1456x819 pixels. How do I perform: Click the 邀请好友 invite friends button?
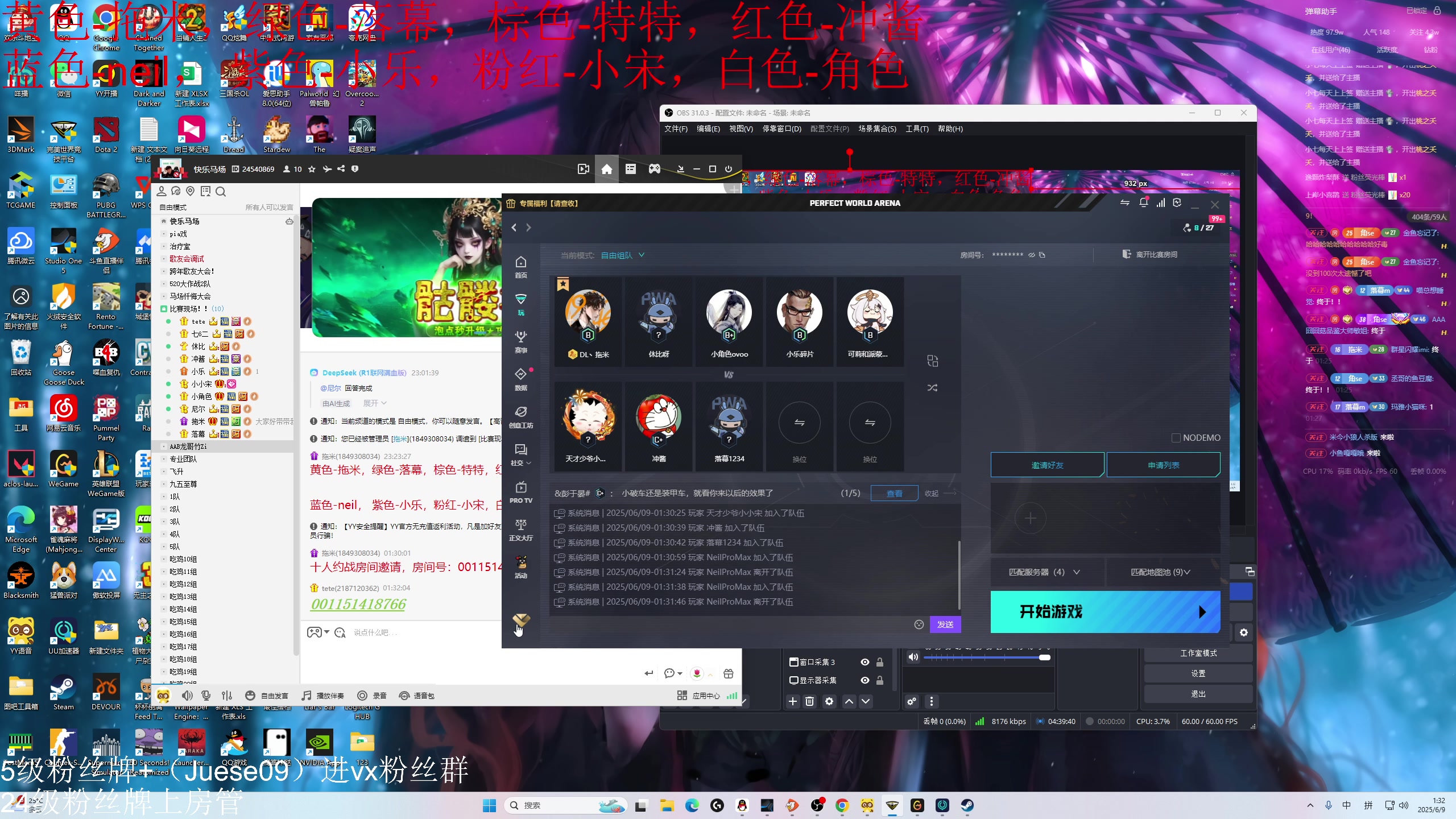pyautogui.click(x=1047, y=465)
